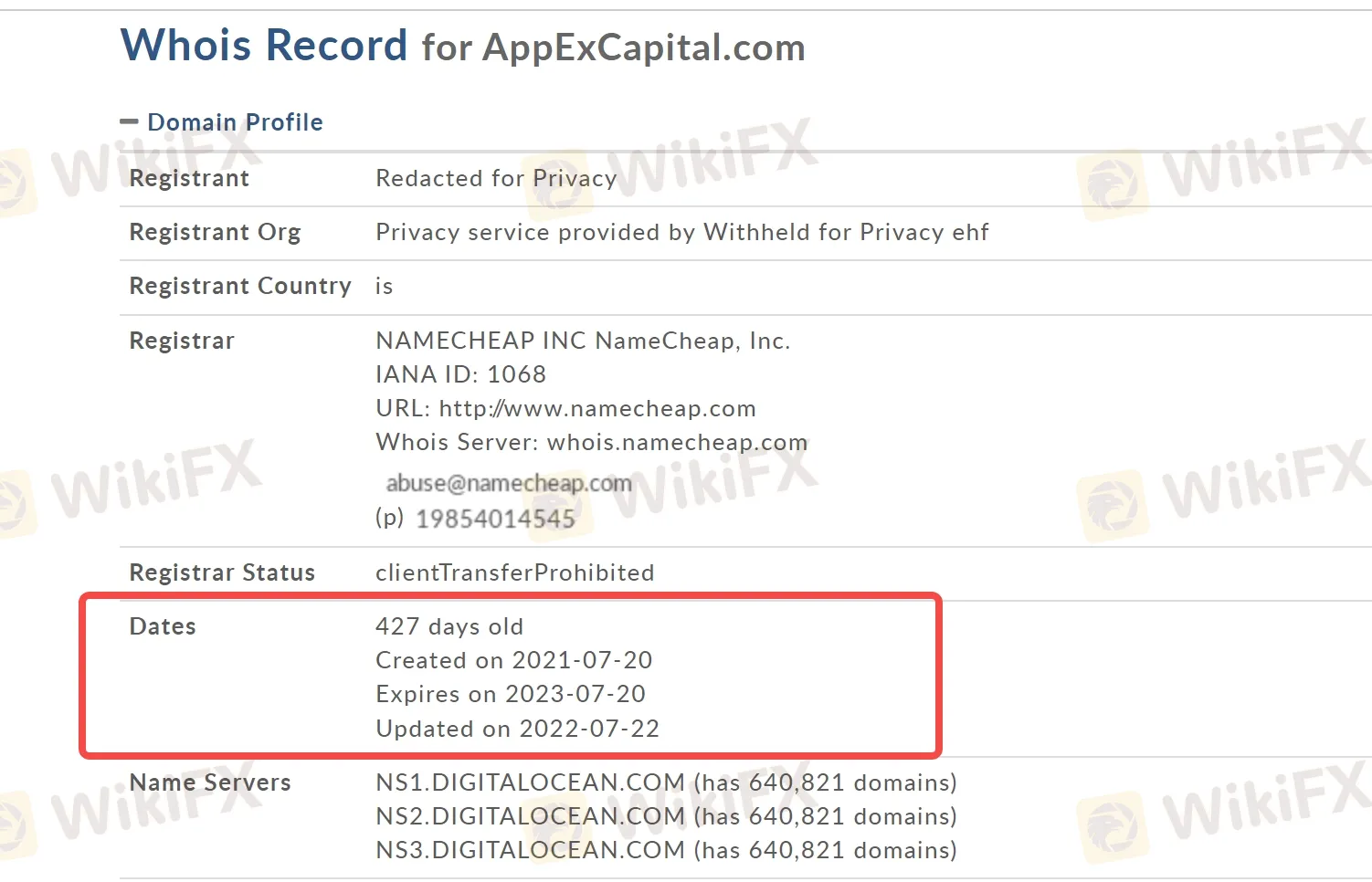The height and width of the screenshot is (882, 1372).
Task: Select the IANA ID: 1068 line
Action: 460,374
